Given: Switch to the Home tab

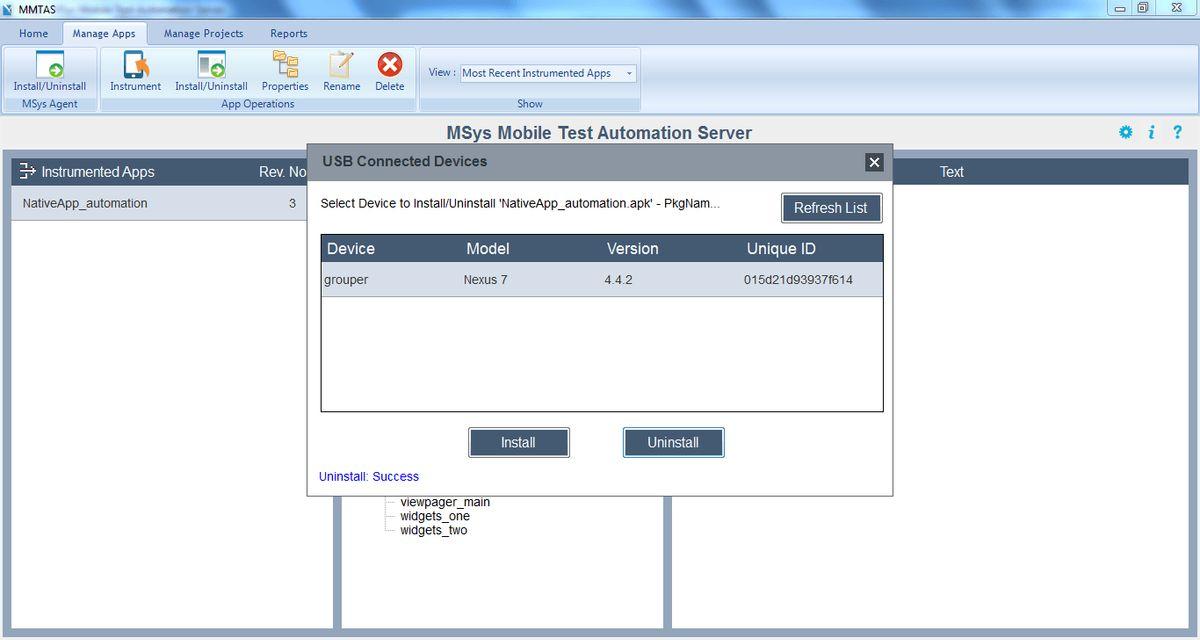Looking at the screenshot, I should pyautogui.click(x=33, y=33).
